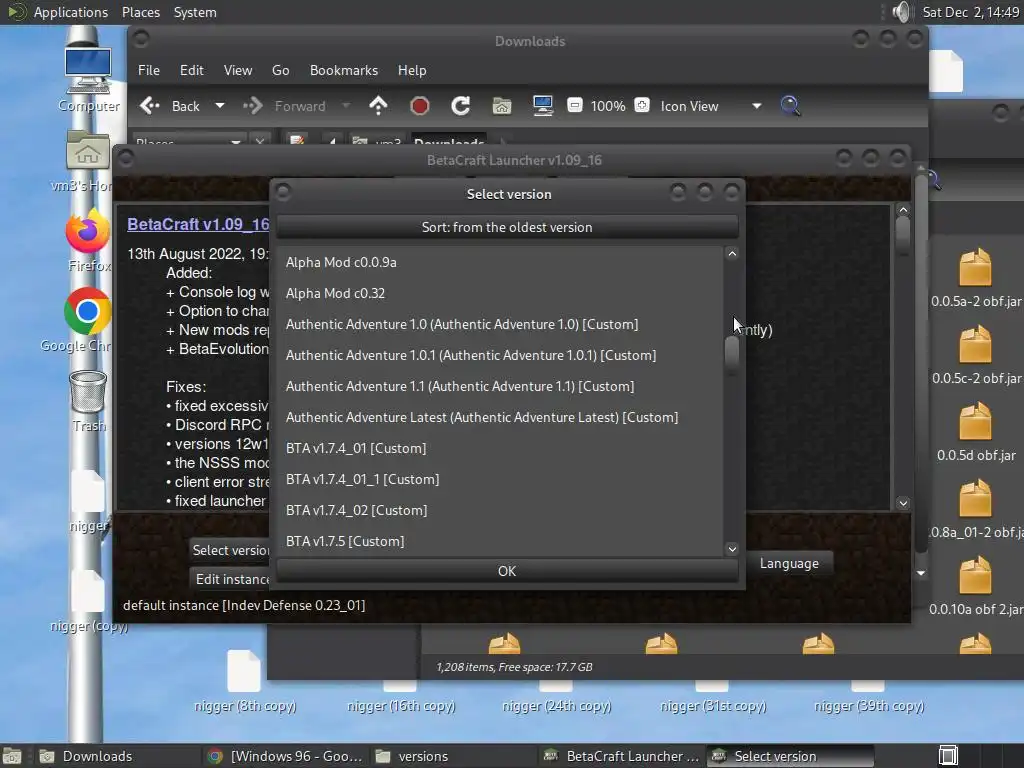Select Authentic Adventure 1.1 [Custom]

pos(501,386)
